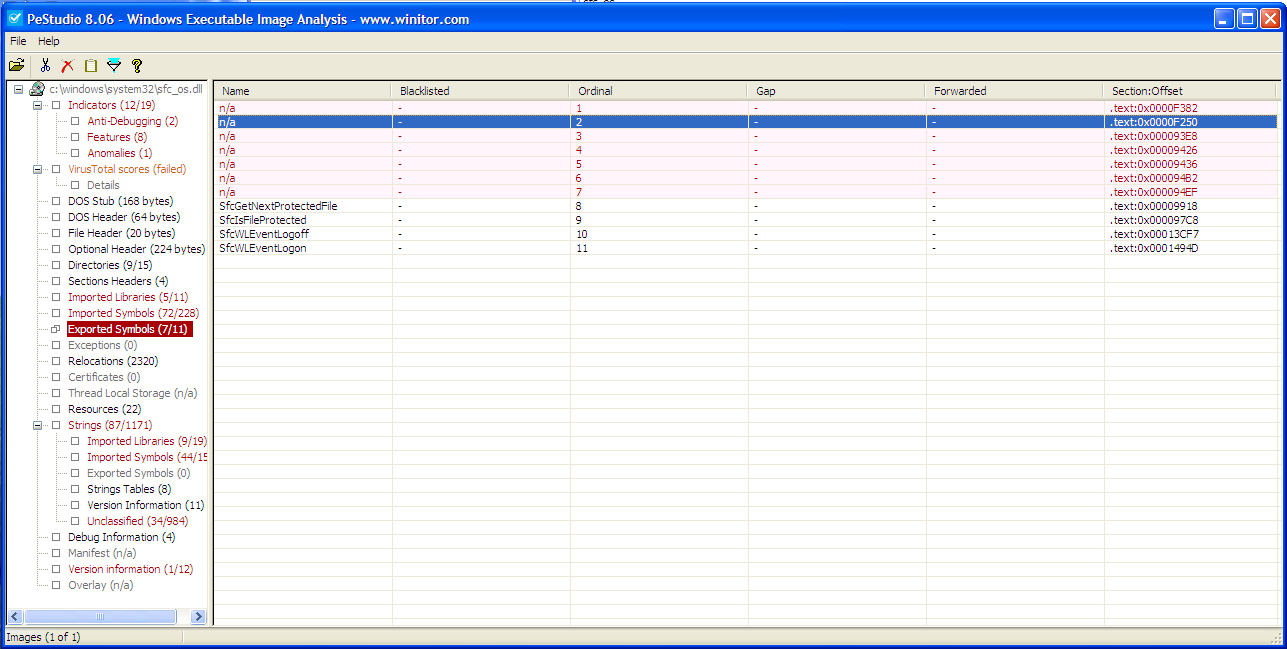Enable the Relocations (2320) checkbox
The height and width of the screenshot is (649, 1287).
point(56,361)
